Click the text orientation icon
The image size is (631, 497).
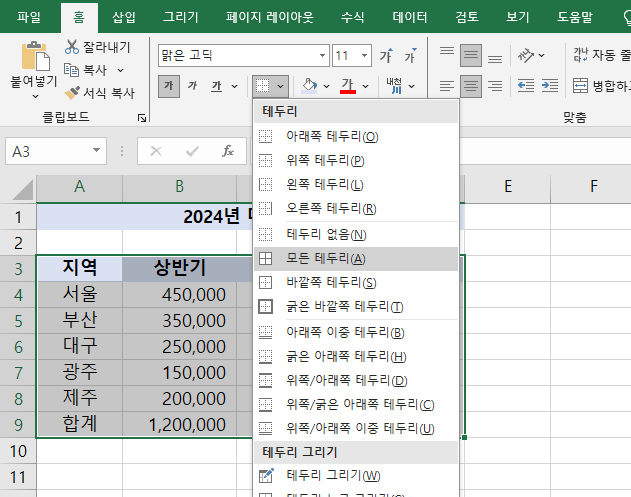(x=526, y=55)
